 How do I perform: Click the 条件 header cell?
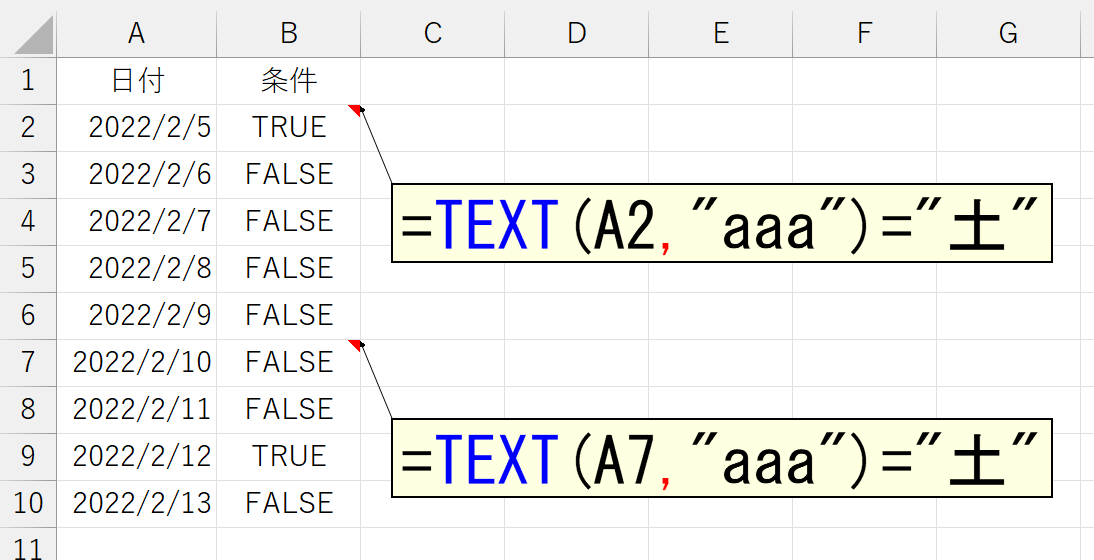coord(289,81)
